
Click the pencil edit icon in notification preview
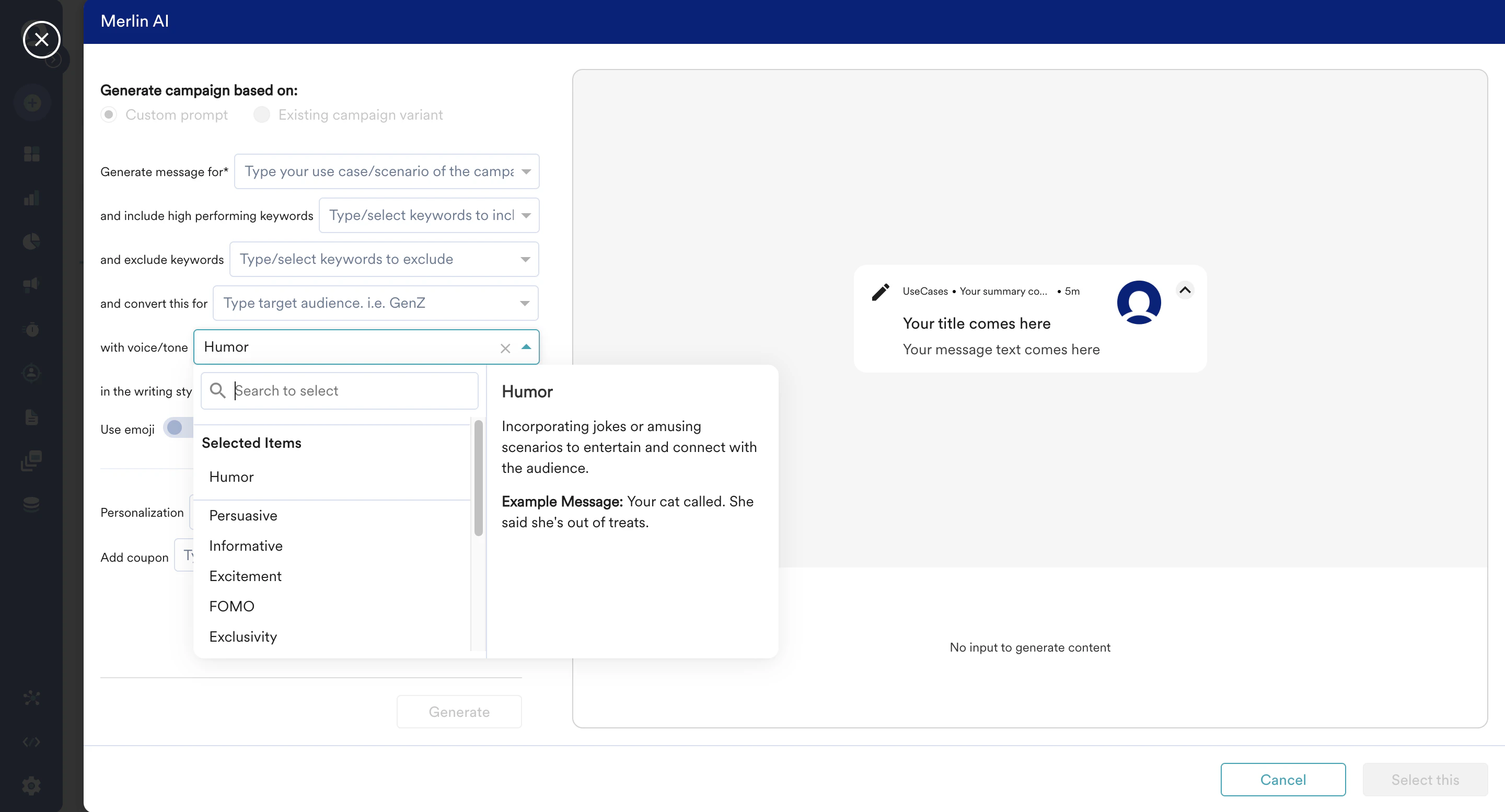click(881, 292)
